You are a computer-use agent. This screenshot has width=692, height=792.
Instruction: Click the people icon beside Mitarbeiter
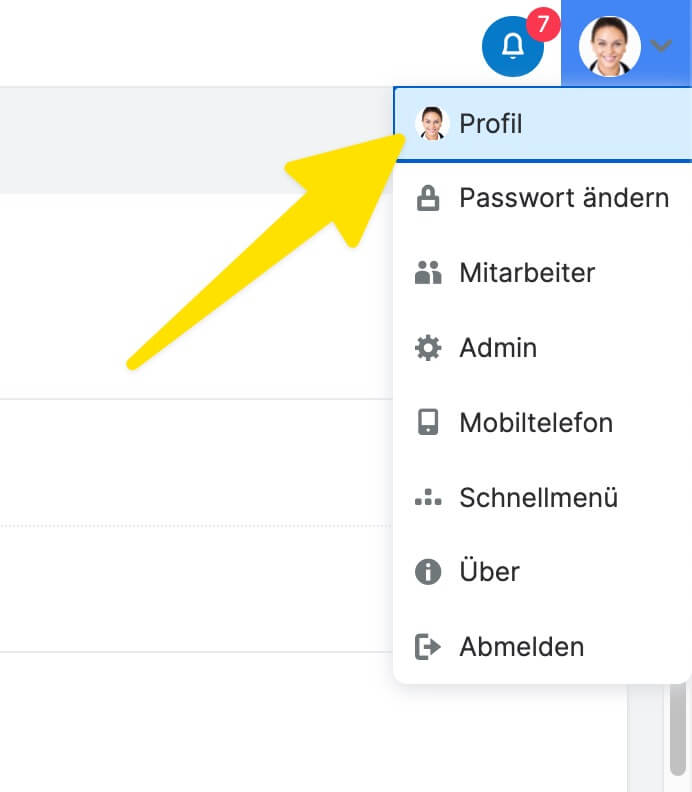click(x=428, y=272)
